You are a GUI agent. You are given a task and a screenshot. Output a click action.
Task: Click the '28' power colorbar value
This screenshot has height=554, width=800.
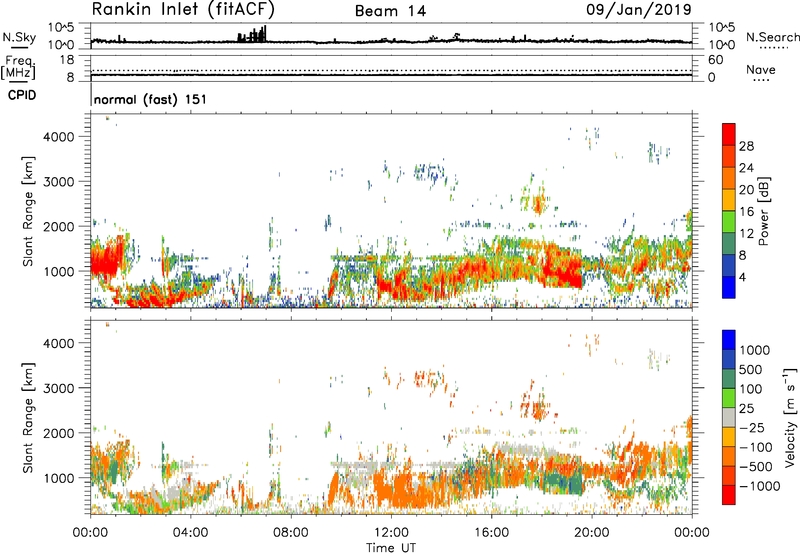coord(746,146)
